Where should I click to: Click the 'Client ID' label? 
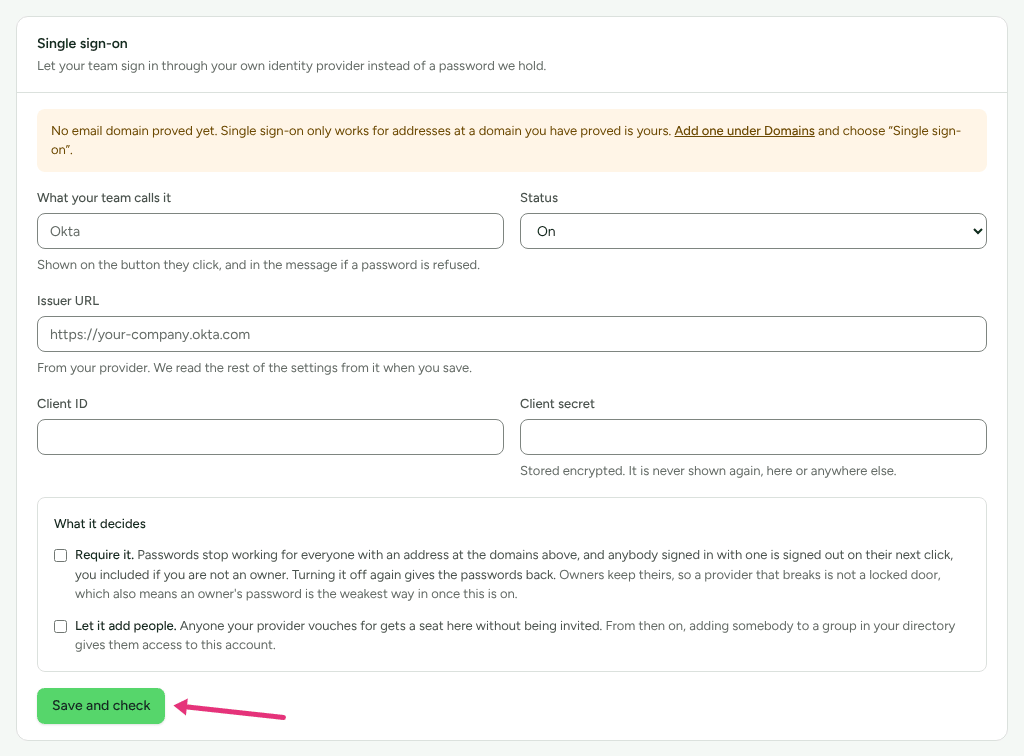point(62,403)
